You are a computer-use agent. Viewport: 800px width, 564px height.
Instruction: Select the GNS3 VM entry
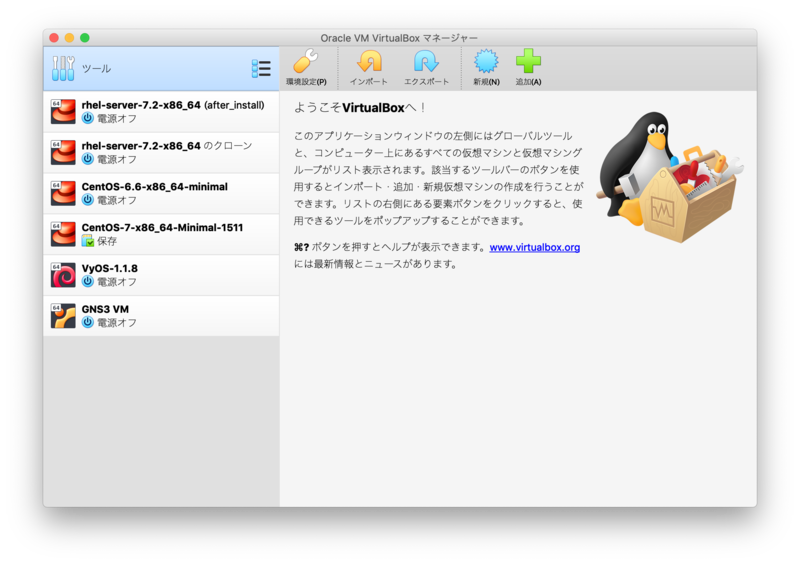click(161, 316)
